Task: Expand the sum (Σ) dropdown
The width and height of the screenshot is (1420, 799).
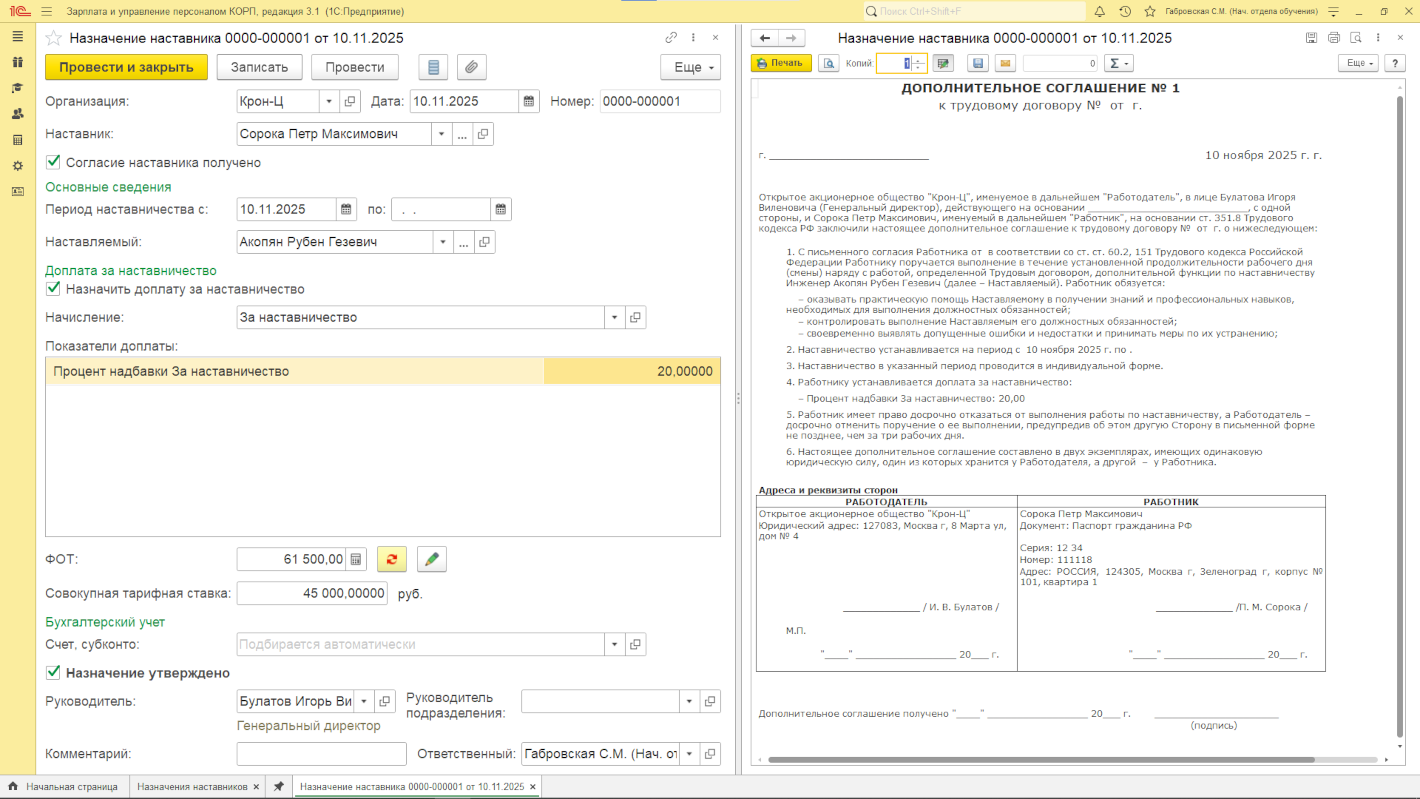Action: 1119,63
